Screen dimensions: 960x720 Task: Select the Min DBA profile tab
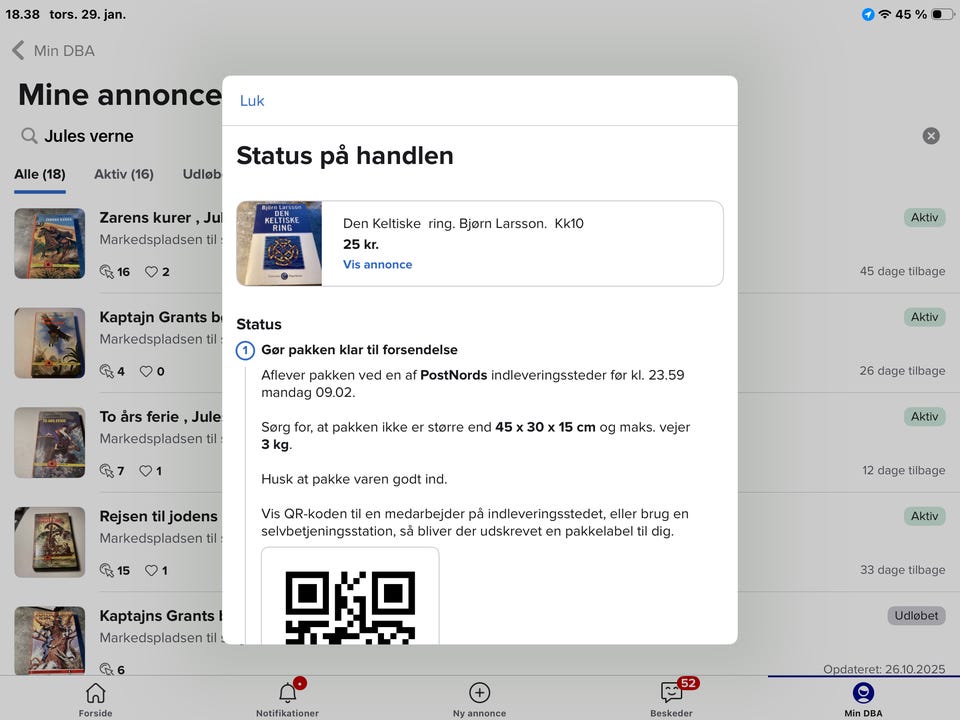pyautogui.click(x=863, y=699)
